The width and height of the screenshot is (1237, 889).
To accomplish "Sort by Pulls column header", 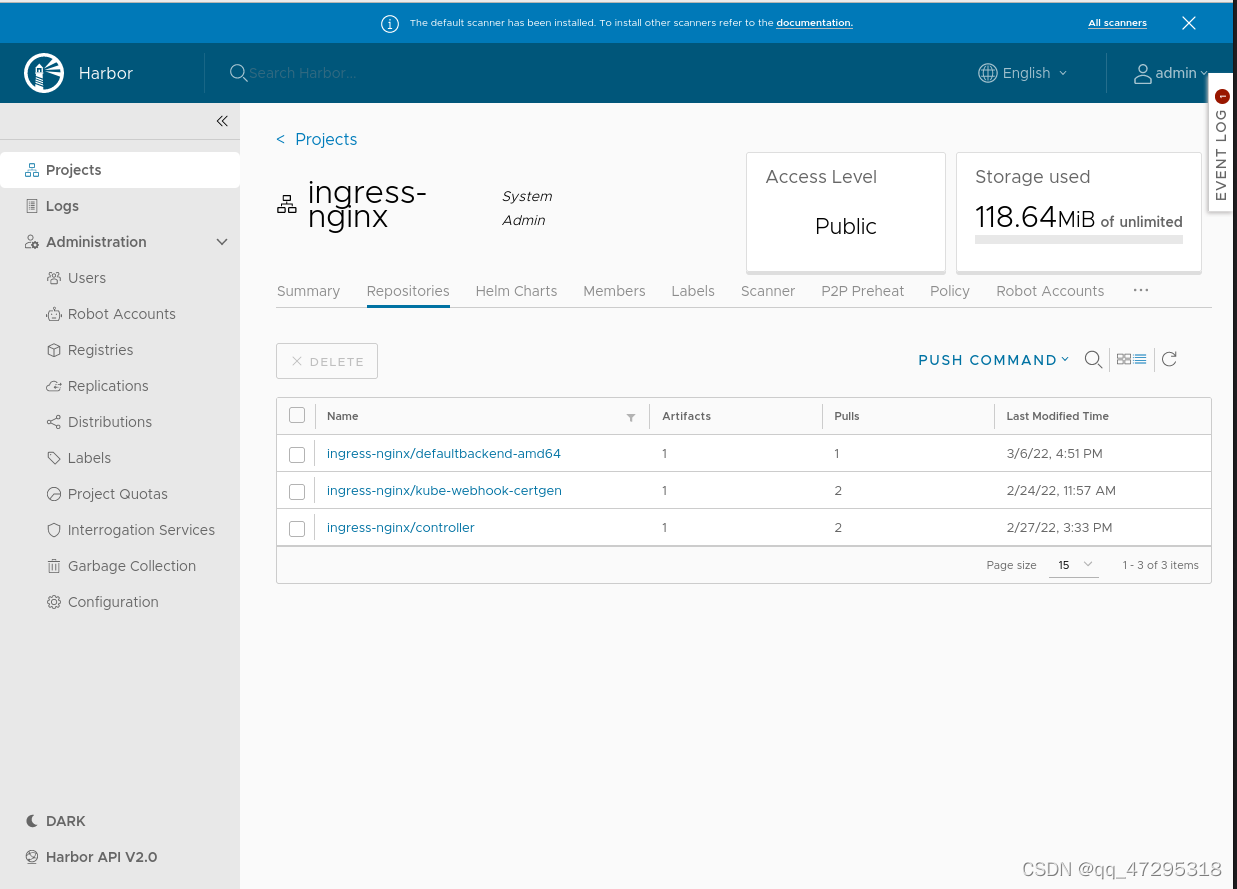I will 847,416.
